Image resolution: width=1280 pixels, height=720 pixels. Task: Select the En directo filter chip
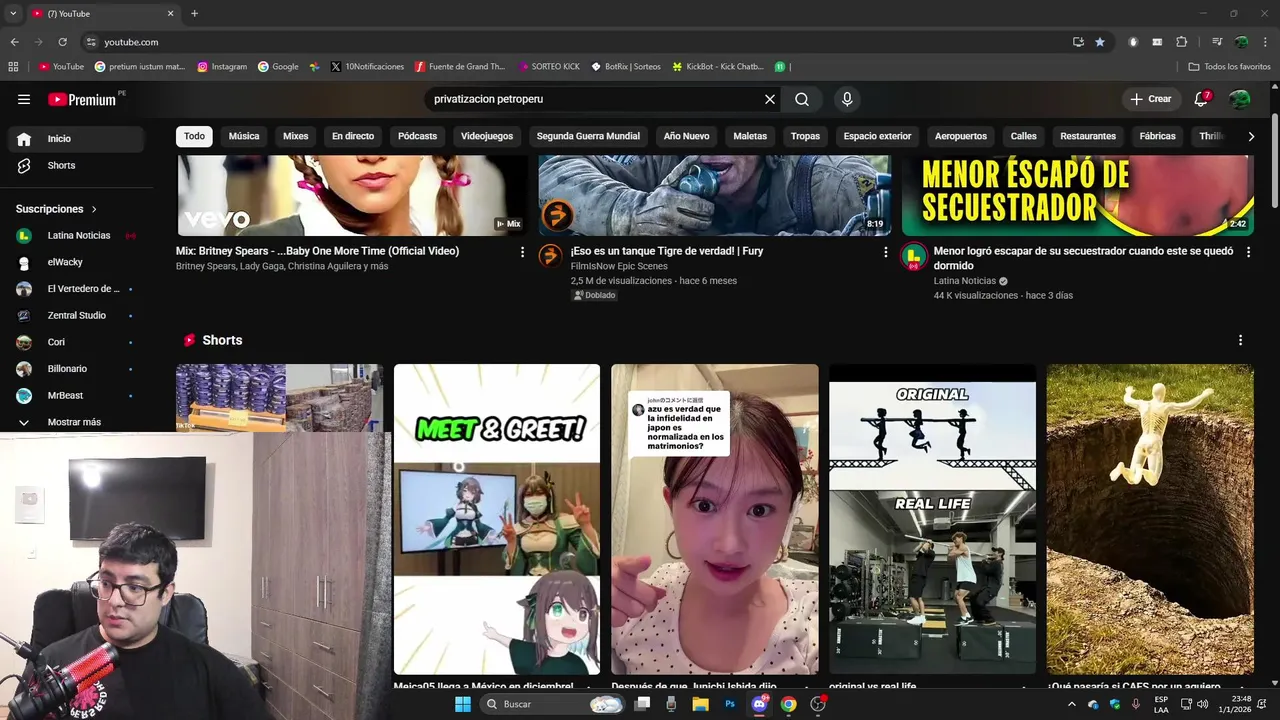353,136
